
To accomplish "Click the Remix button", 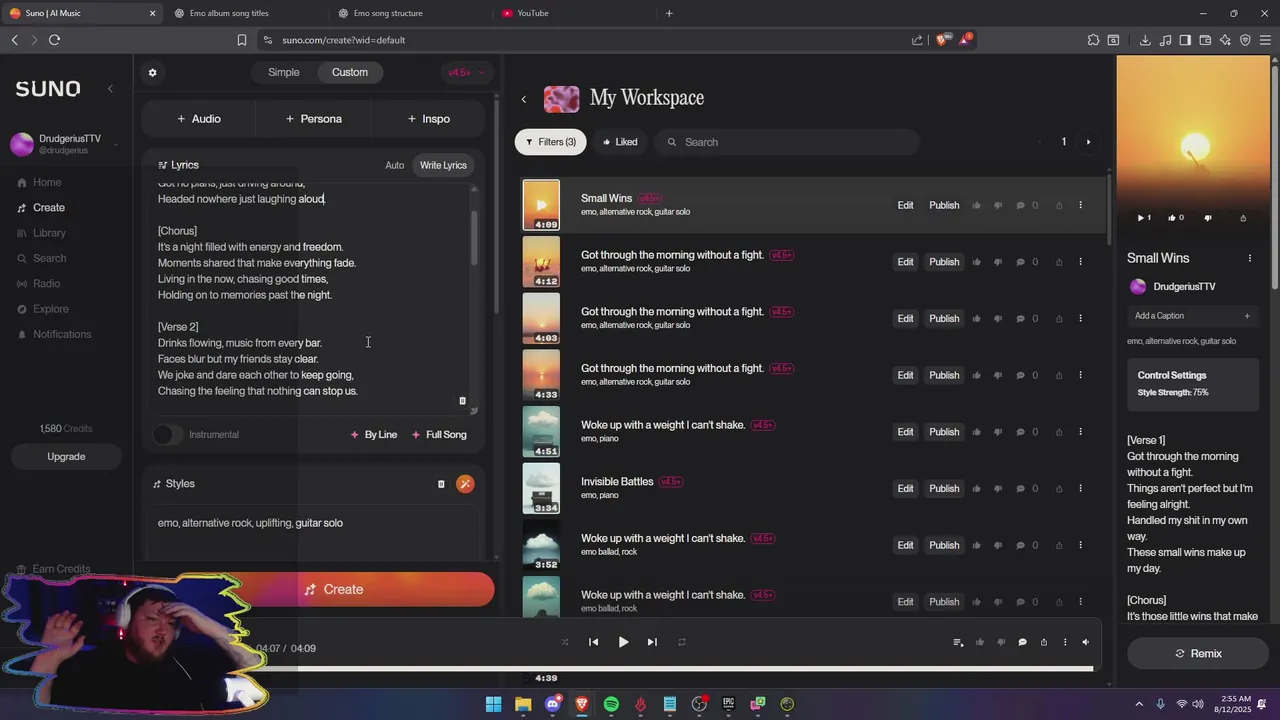I will tap(1198, 653).
